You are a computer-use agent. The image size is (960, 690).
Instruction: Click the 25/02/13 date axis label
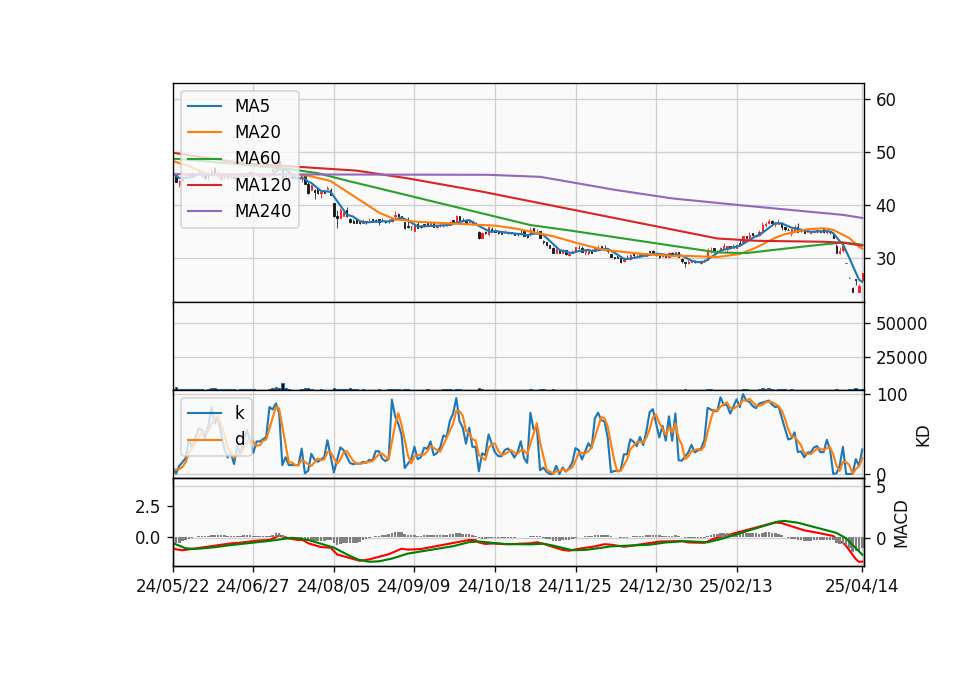[x=736, y=586]
